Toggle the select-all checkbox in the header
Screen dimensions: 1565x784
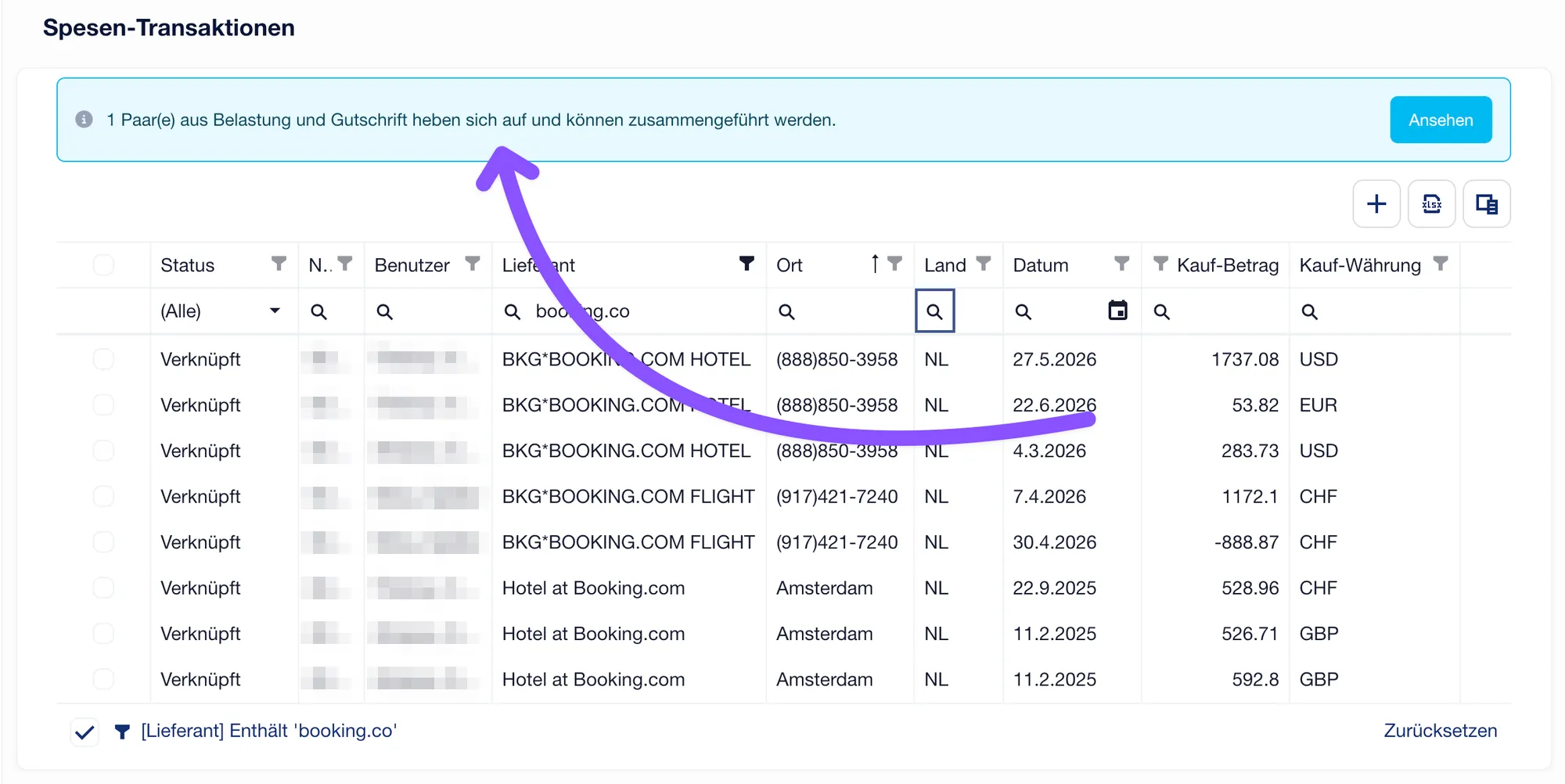pyautogui.click(x=103, y=264)
